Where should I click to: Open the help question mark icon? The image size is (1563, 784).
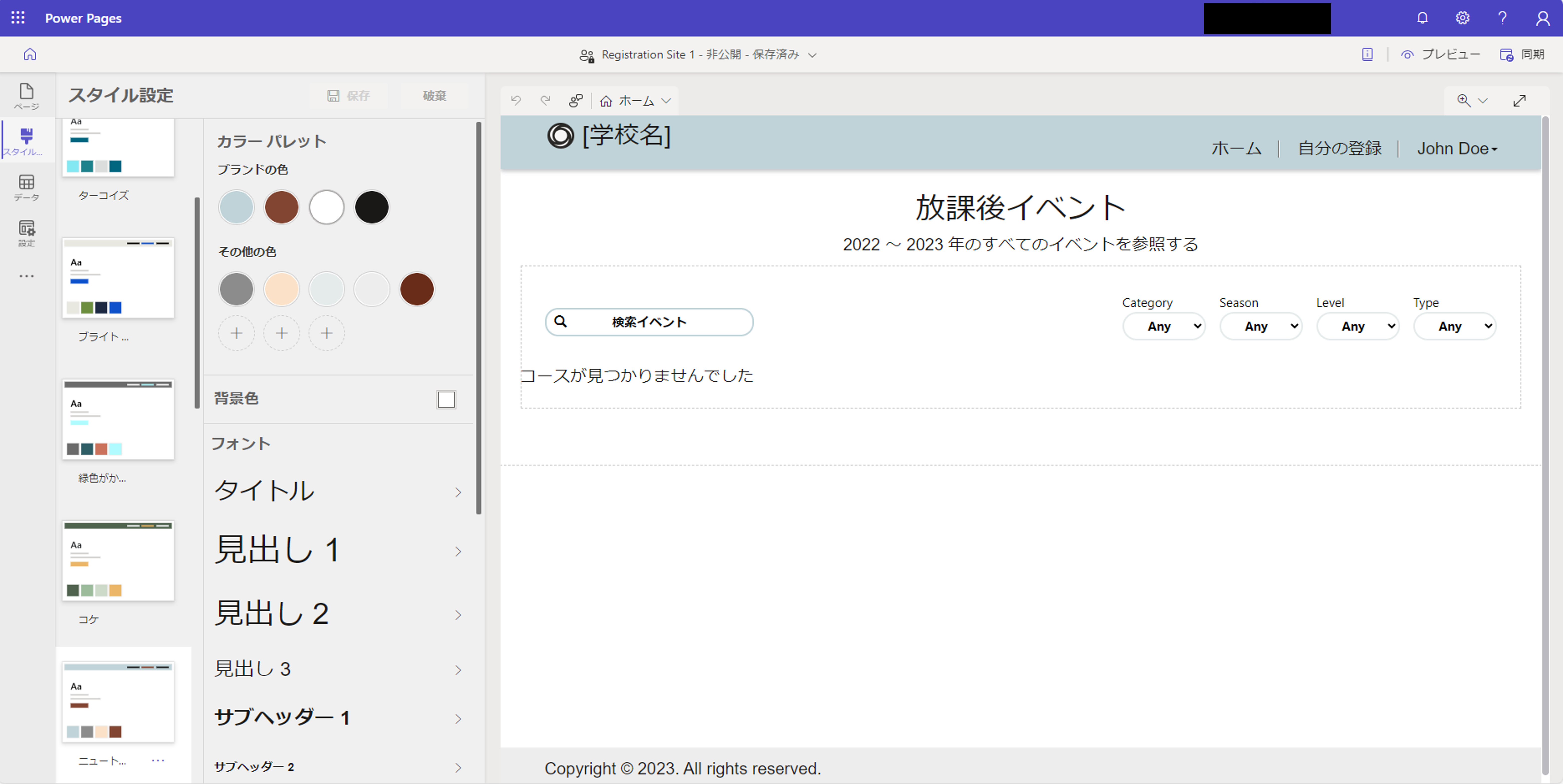pos(1502,18)
